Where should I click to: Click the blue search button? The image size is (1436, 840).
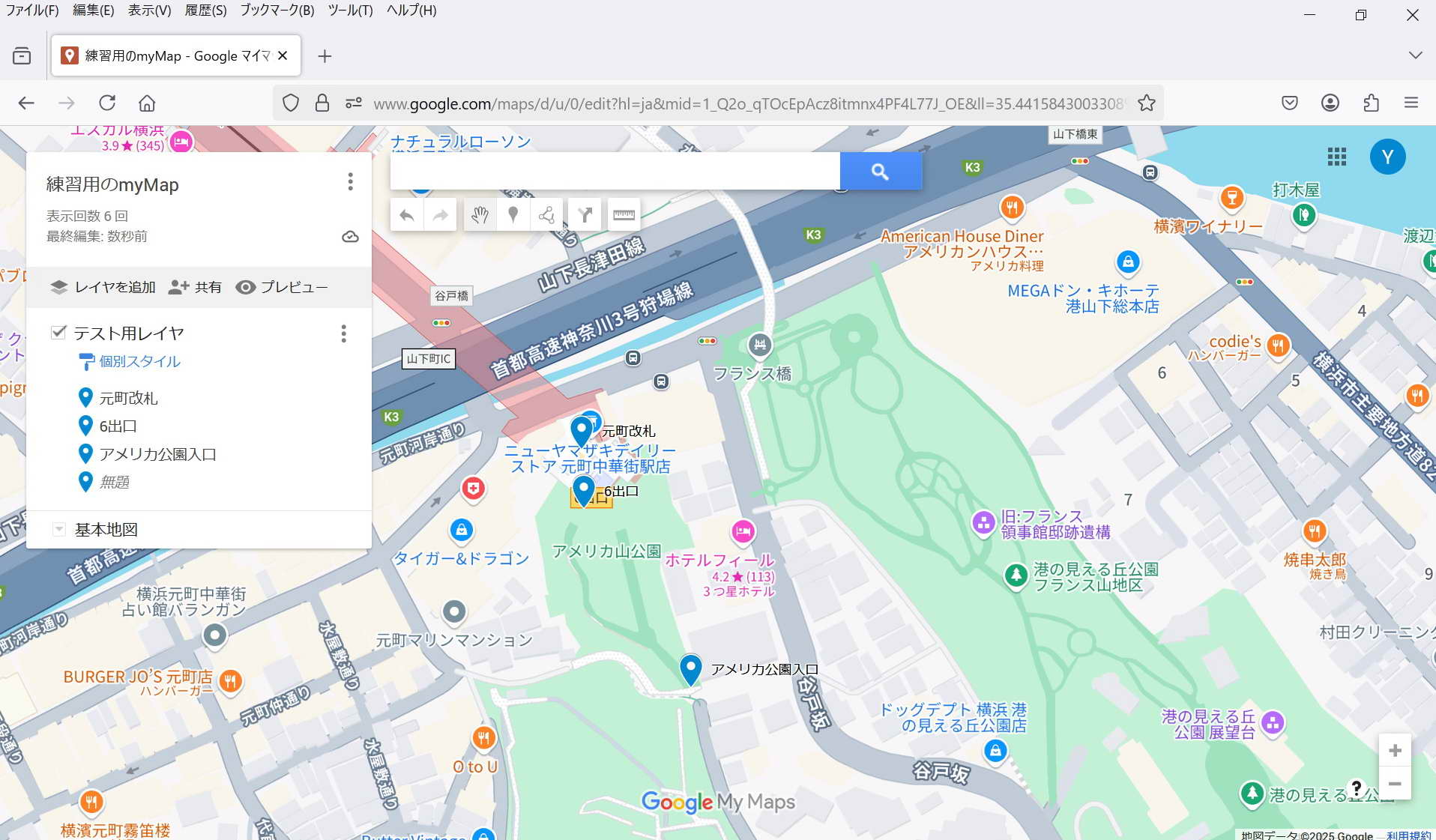(881, 172)
